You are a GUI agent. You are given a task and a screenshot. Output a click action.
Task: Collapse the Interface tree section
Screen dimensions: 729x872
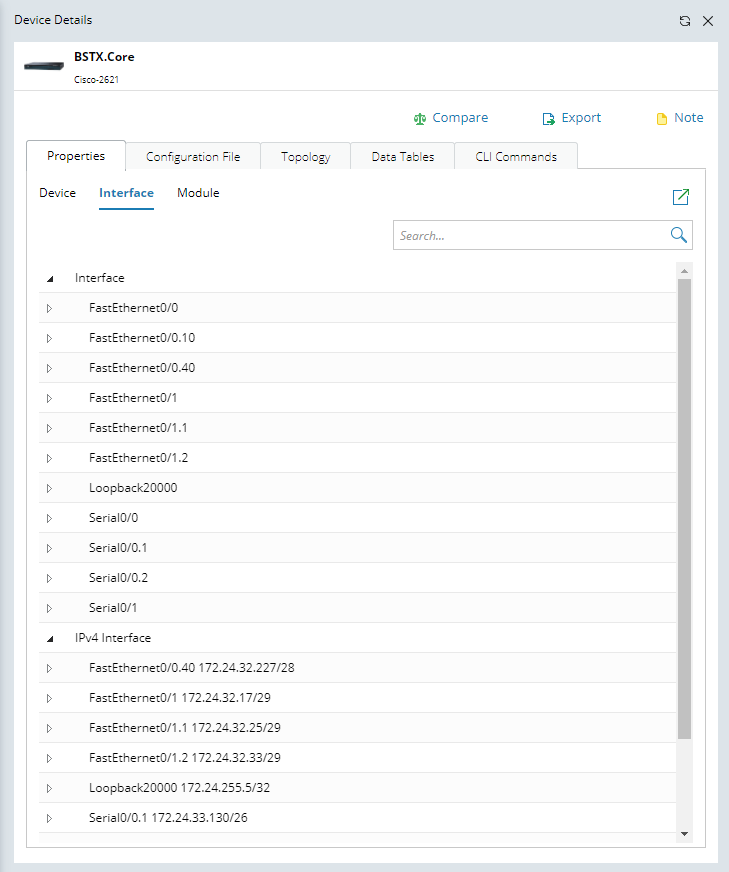click(49, 278)
